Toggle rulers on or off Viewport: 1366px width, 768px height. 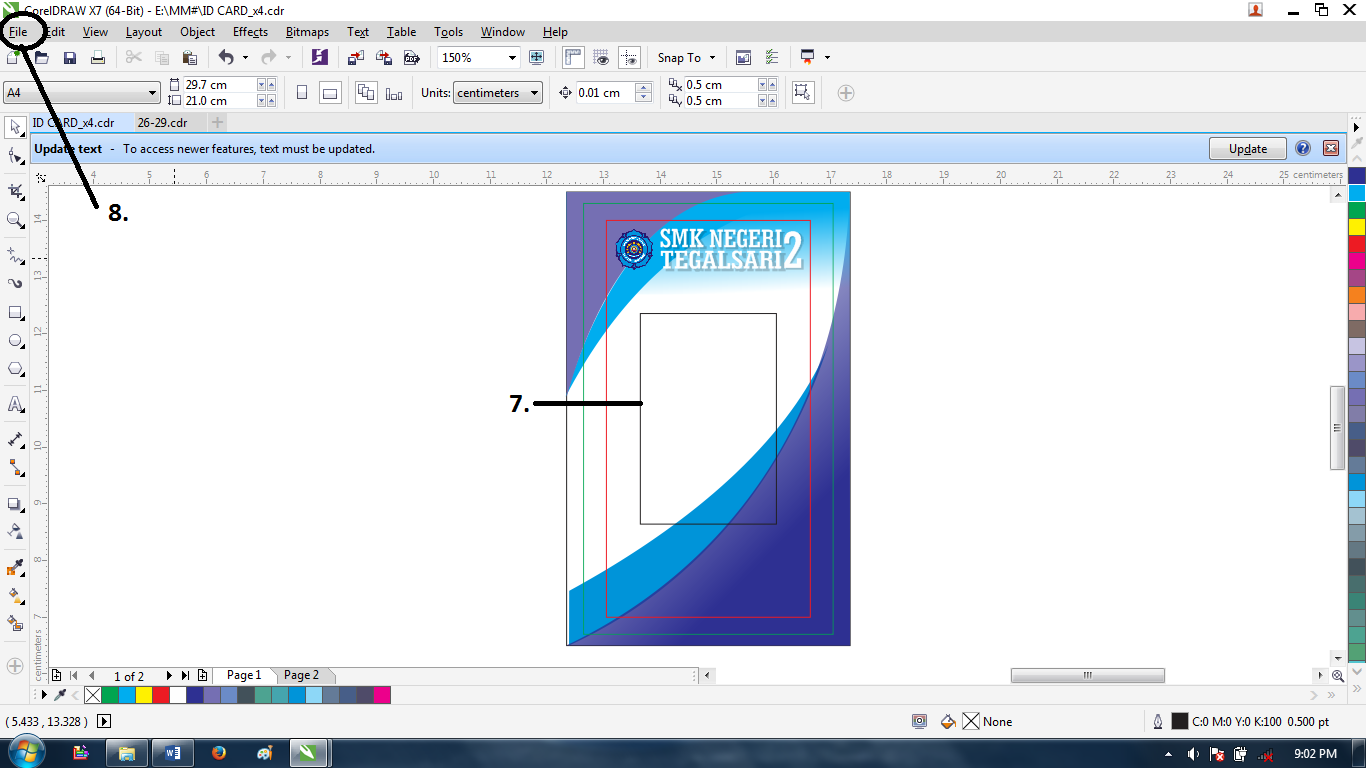tap(573, 57)
